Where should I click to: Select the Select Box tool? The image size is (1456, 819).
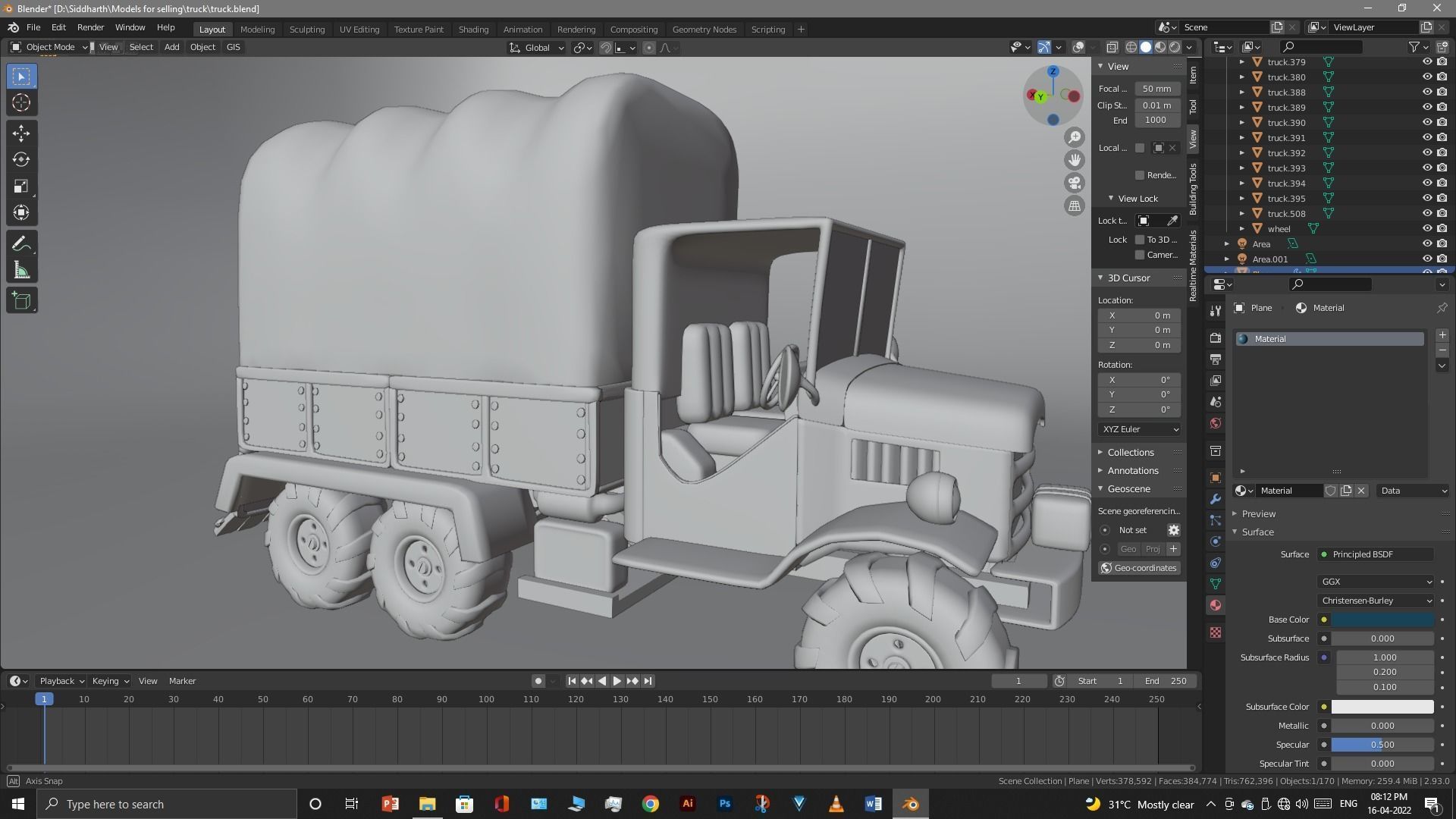pos(21,77)
